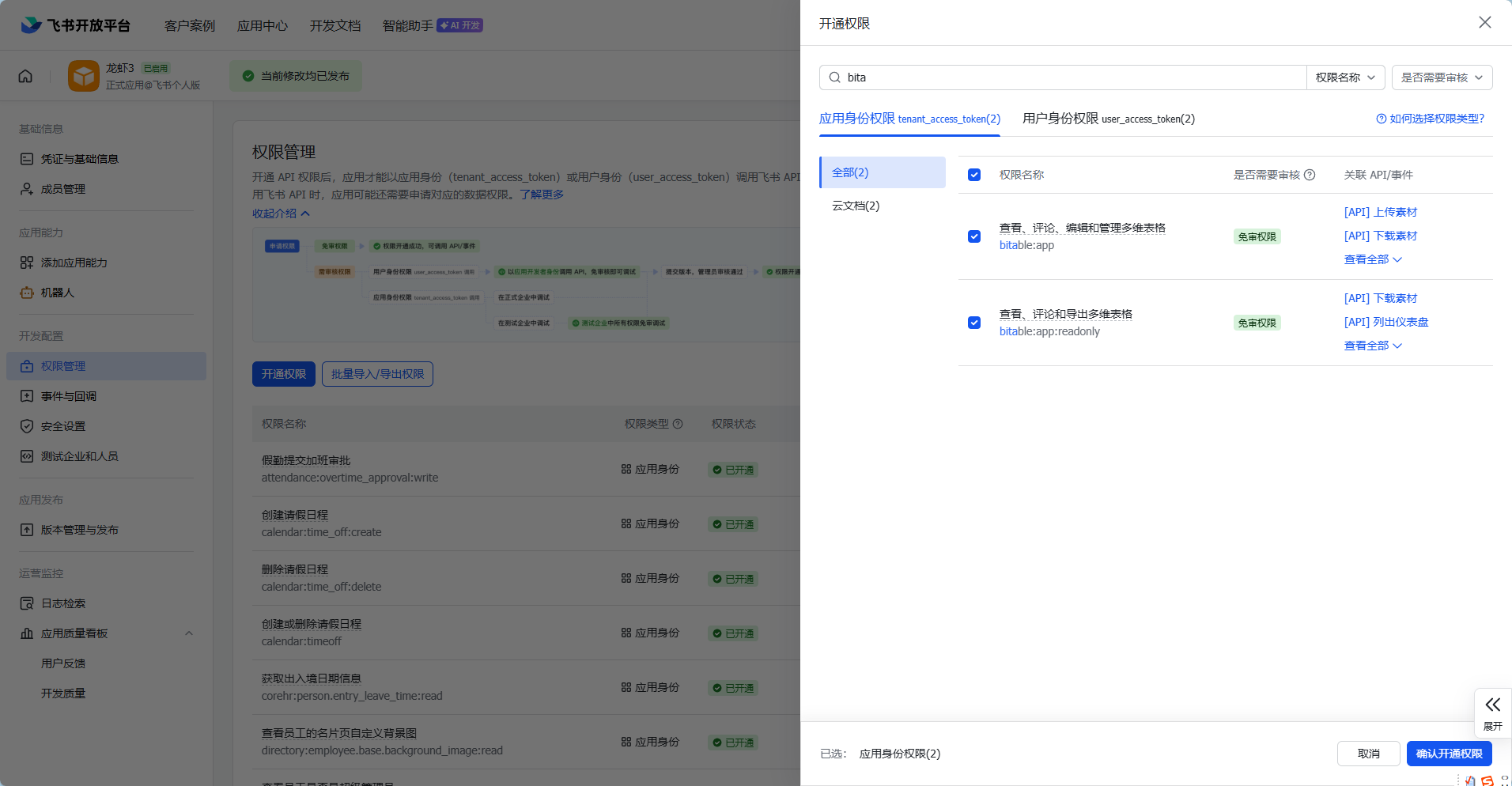Uncheck the bitable:app permission checkbox

[x=974, y=236]
